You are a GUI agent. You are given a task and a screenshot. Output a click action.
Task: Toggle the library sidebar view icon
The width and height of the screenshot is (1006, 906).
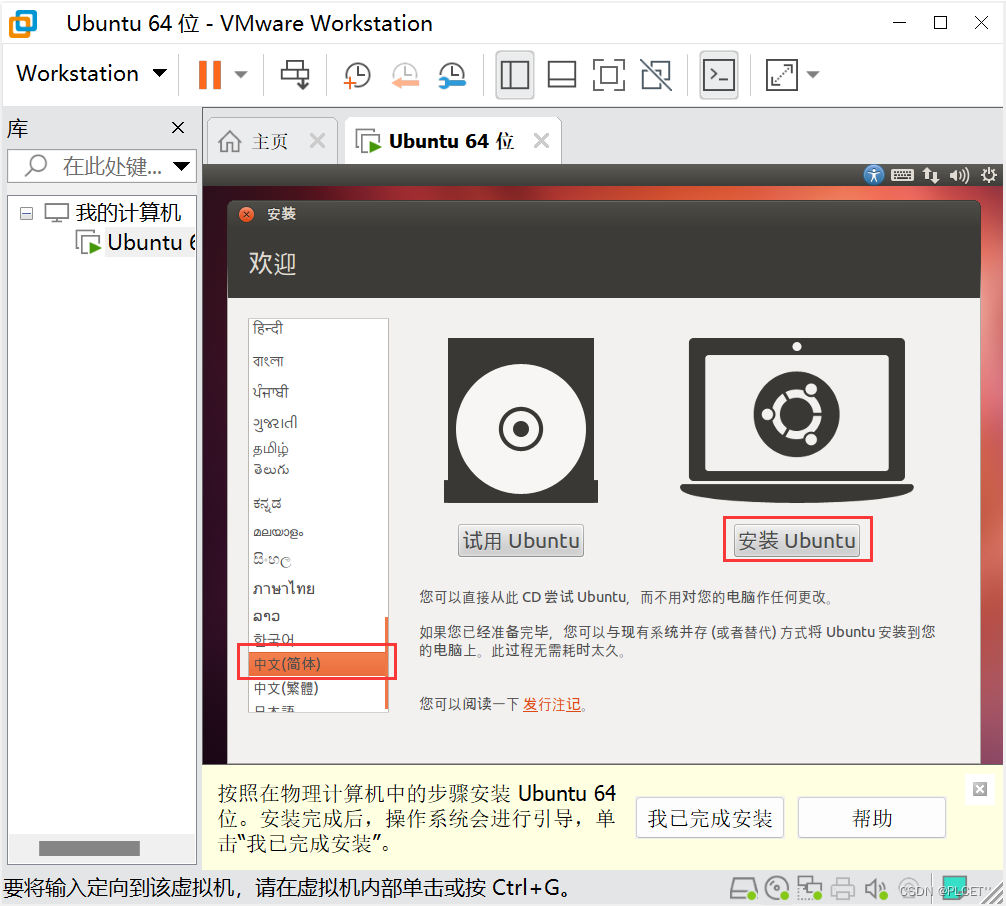click(515, 75)
